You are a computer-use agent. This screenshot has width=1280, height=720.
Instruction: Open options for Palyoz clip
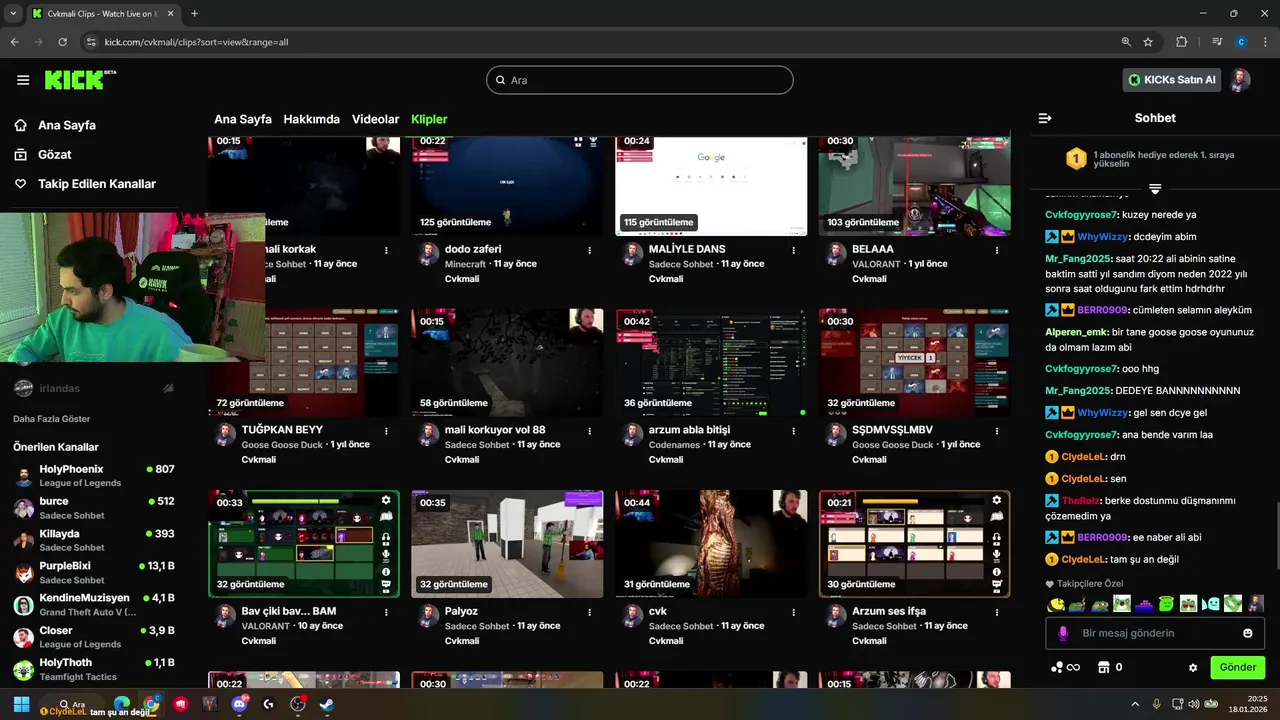[x=590, y=612]
